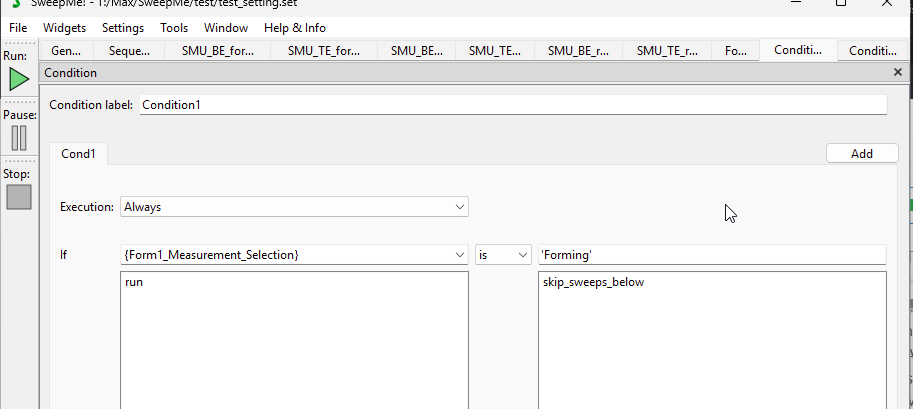Open the Widgets menu
The width and height of the screenshot is (913, 409).
[64, 28]
